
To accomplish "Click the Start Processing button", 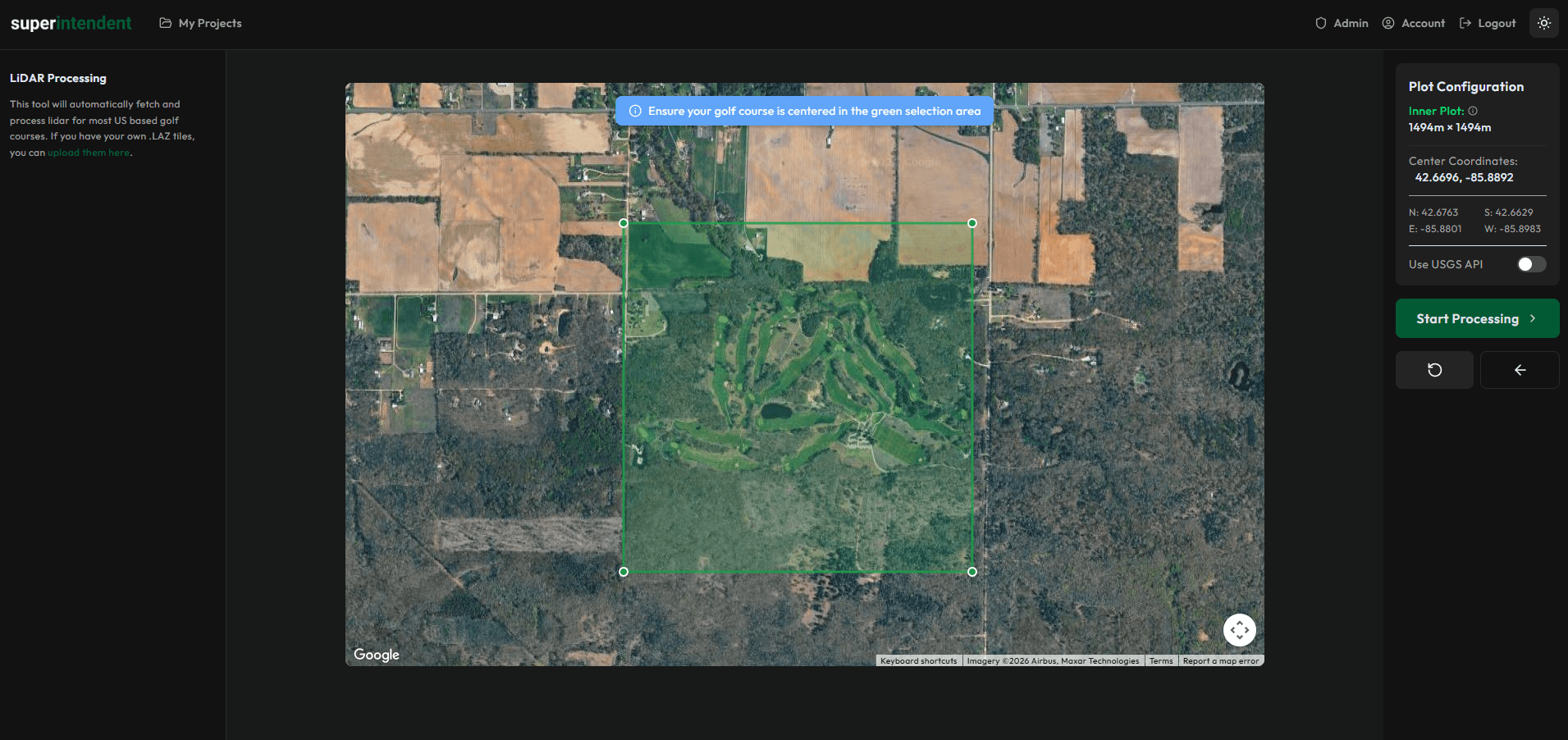I will [x=1477, y=318].
